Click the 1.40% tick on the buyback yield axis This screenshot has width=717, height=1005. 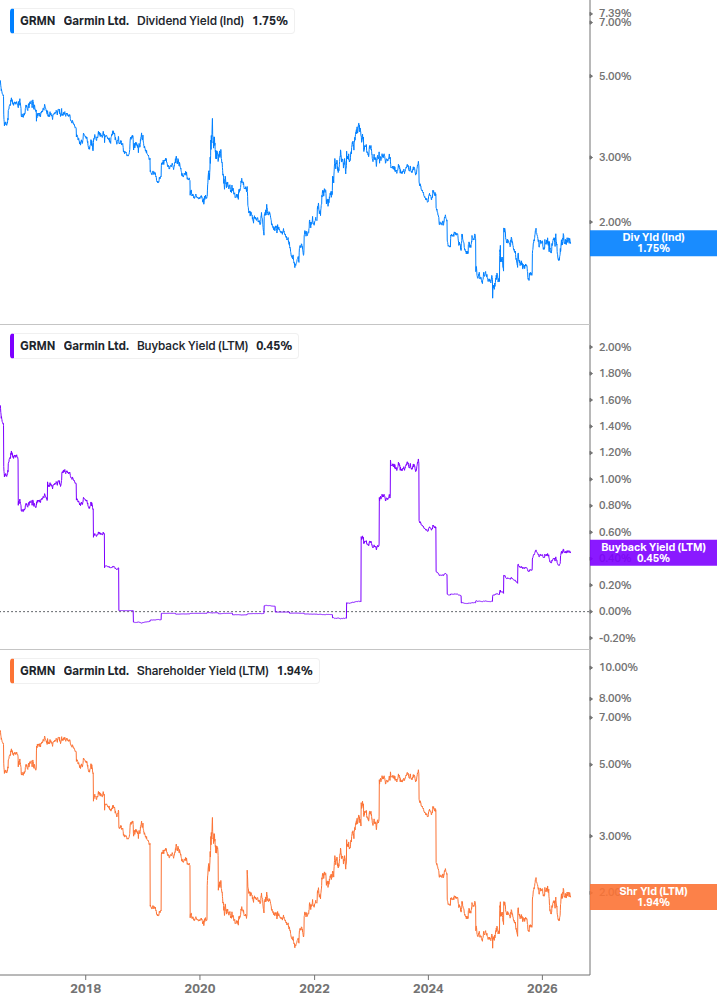pyautogui.click(x=615, y=426)
